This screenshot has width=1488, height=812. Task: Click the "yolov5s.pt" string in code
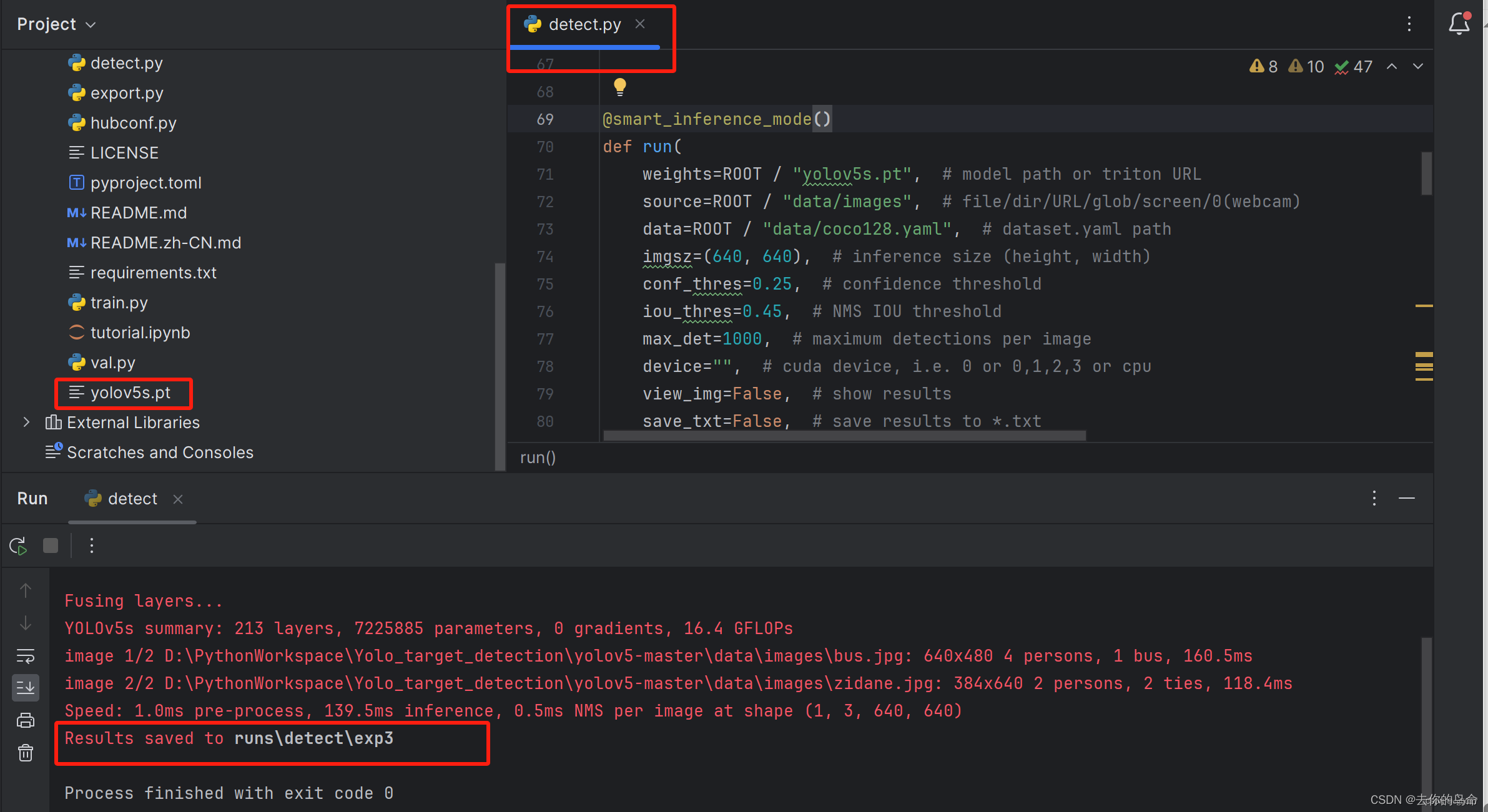pyautogui.click(x=852, y=174)
